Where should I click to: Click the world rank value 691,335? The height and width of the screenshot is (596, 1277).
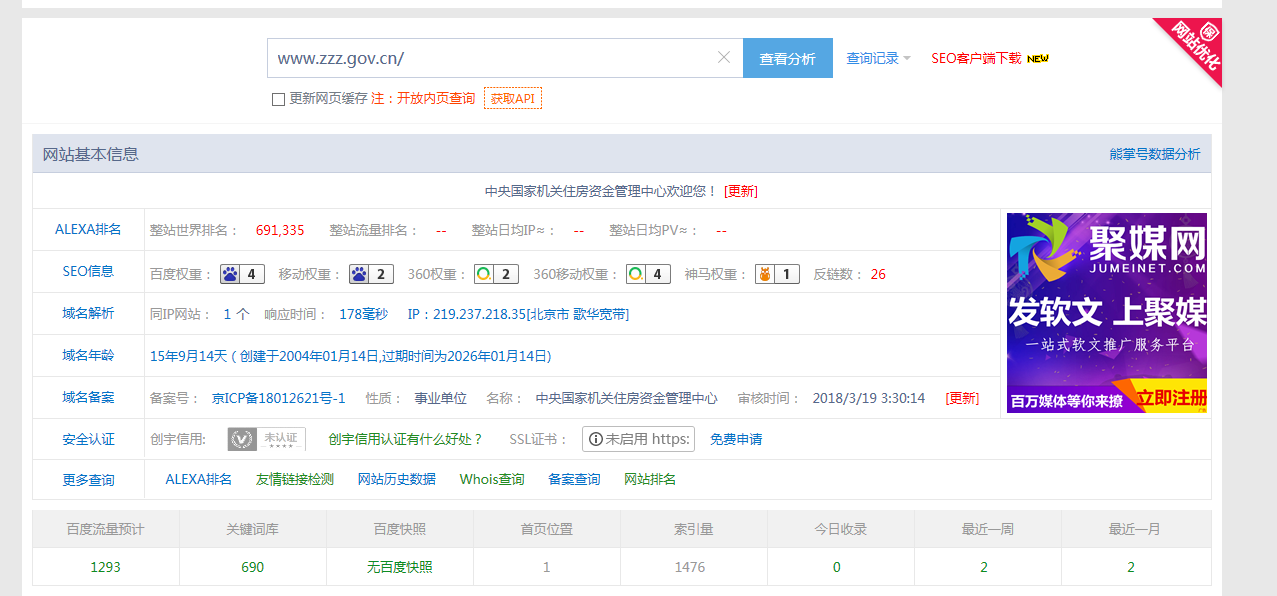coord(280,230)
